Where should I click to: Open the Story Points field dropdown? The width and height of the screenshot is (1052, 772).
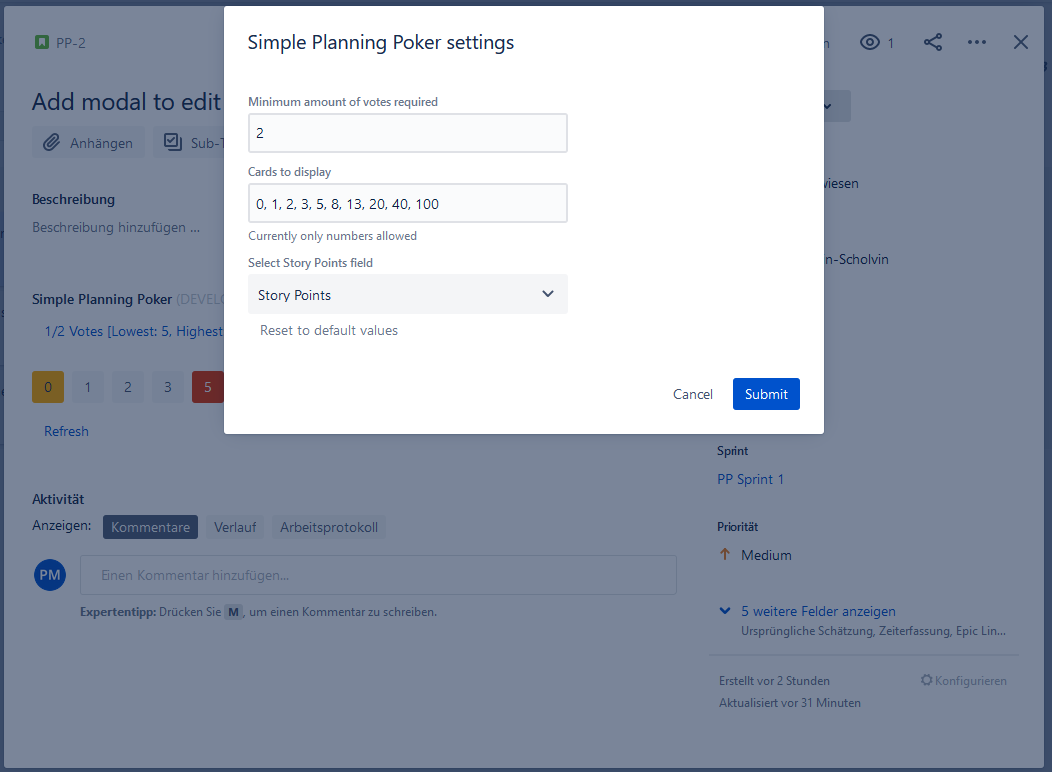[x=408, y=294]
